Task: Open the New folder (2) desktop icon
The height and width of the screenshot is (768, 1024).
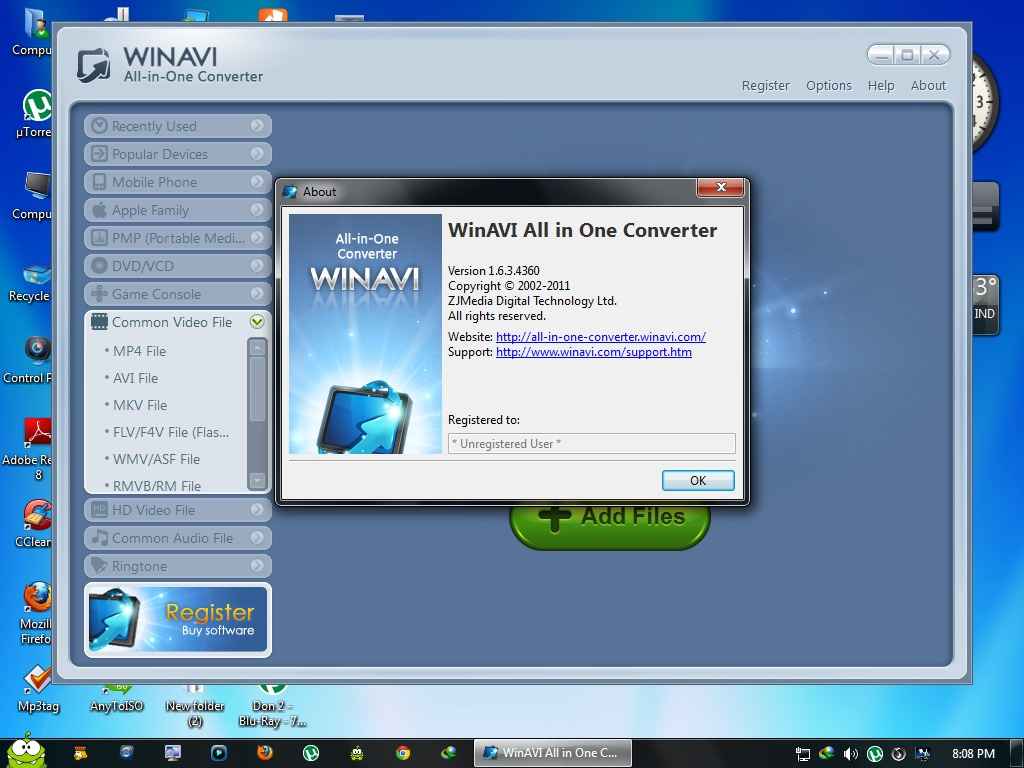Action: [x=195, y=705]
